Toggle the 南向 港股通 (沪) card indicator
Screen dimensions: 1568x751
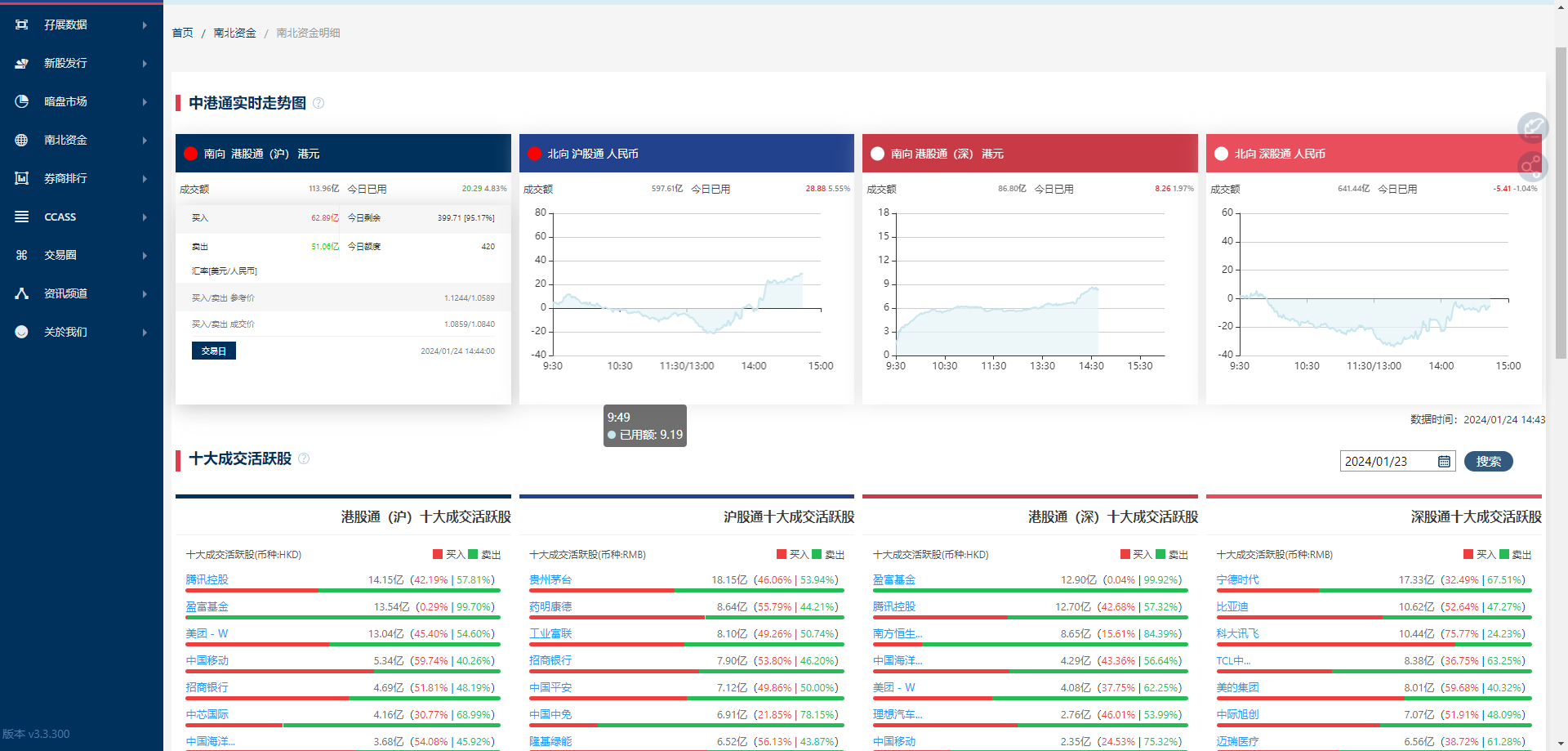point(191,154)
